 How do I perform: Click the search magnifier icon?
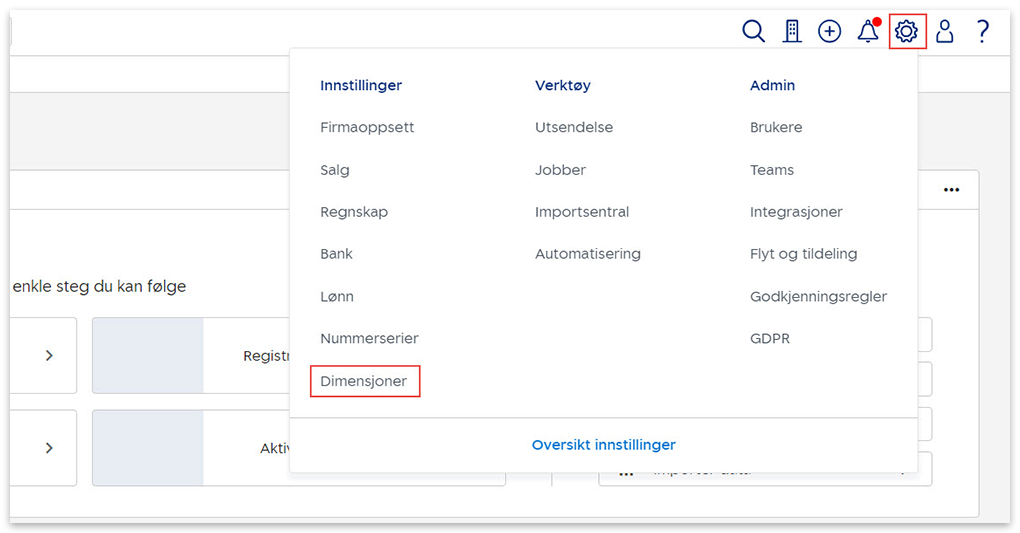[x=753, y=32]
